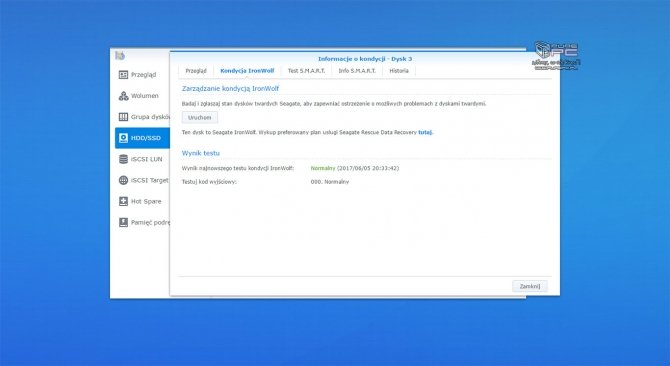Click the Informacje o kondycji - Dysk 3 title

click(365, 59)
